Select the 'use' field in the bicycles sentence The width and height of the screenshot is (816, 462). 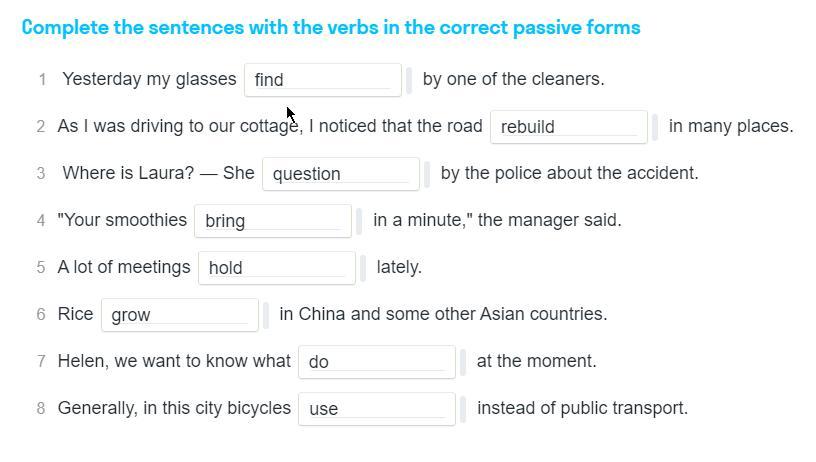(x=376, y=409)
